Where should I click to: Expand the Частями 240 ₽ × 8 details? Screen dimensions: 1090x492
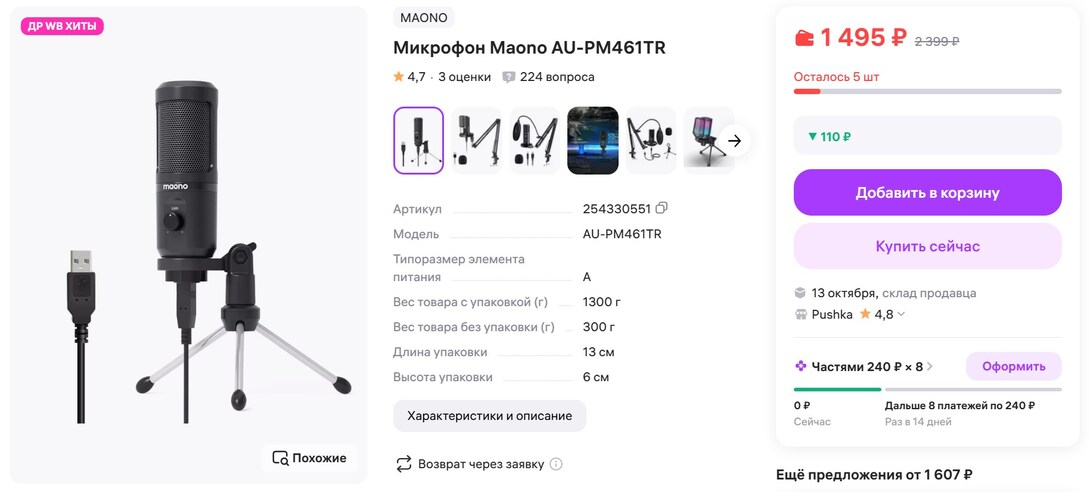click(930, 366)
